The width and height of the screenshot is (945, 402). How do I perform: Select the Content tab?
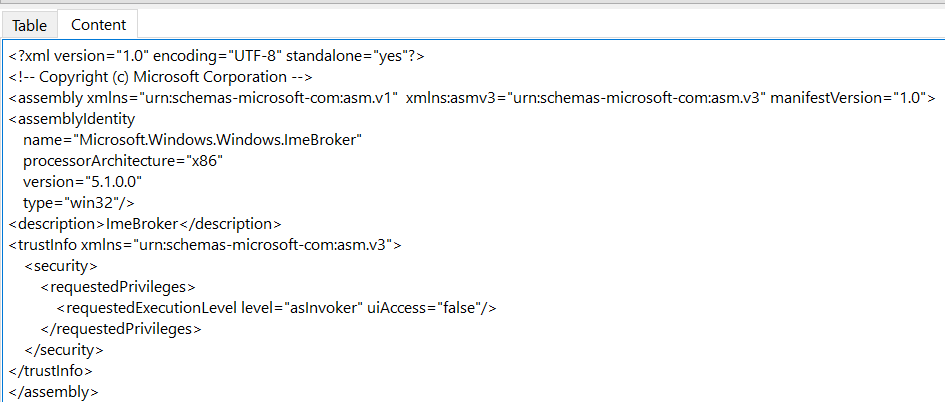[98, 24]
